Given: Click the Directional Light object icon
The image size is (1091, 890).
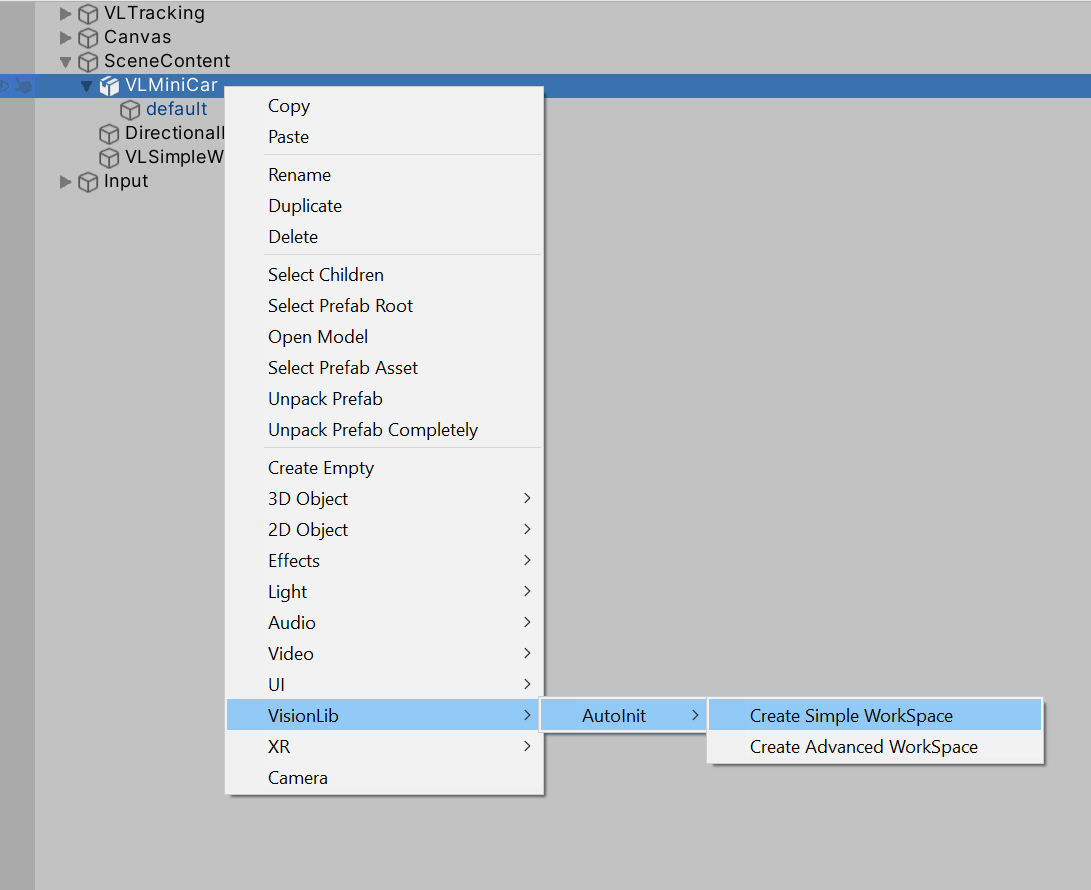Looking at the screenshot, I should (109, 134).
